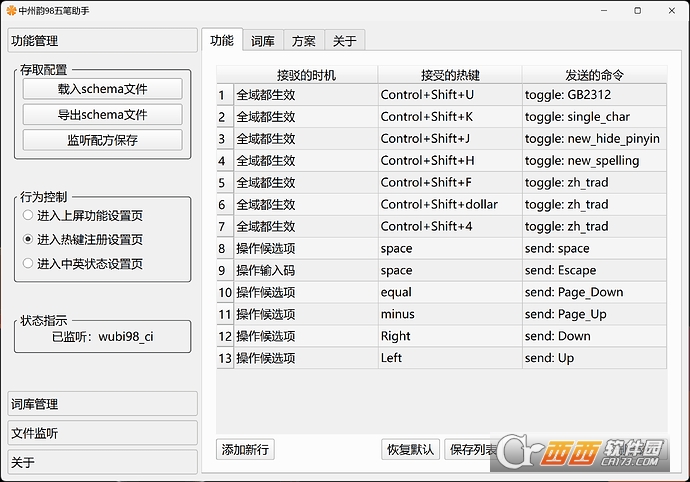The height and width of the screenshot is (482, 690).
Task: Click 导出schema文件 button
Action: click(x=103, y=114)
